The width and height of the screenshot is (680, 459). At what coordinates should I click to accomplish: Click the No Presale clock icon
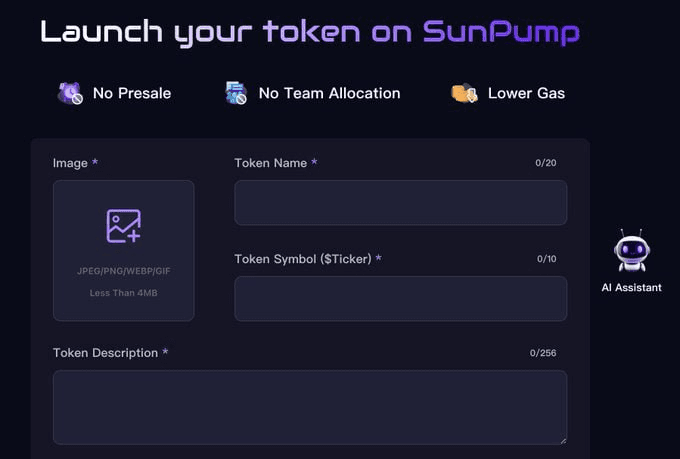click(x=70, y=93)
